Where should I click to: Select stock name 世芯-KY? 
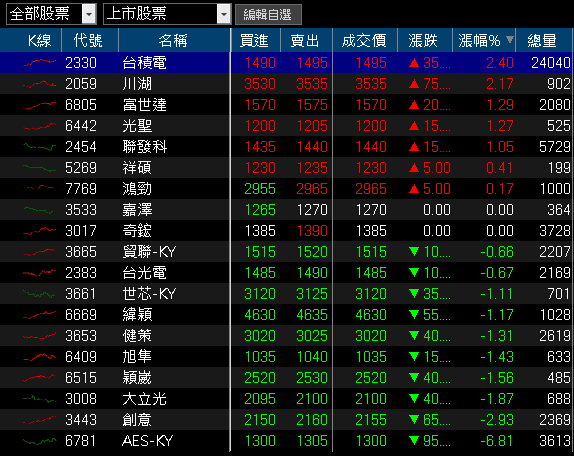149,294
